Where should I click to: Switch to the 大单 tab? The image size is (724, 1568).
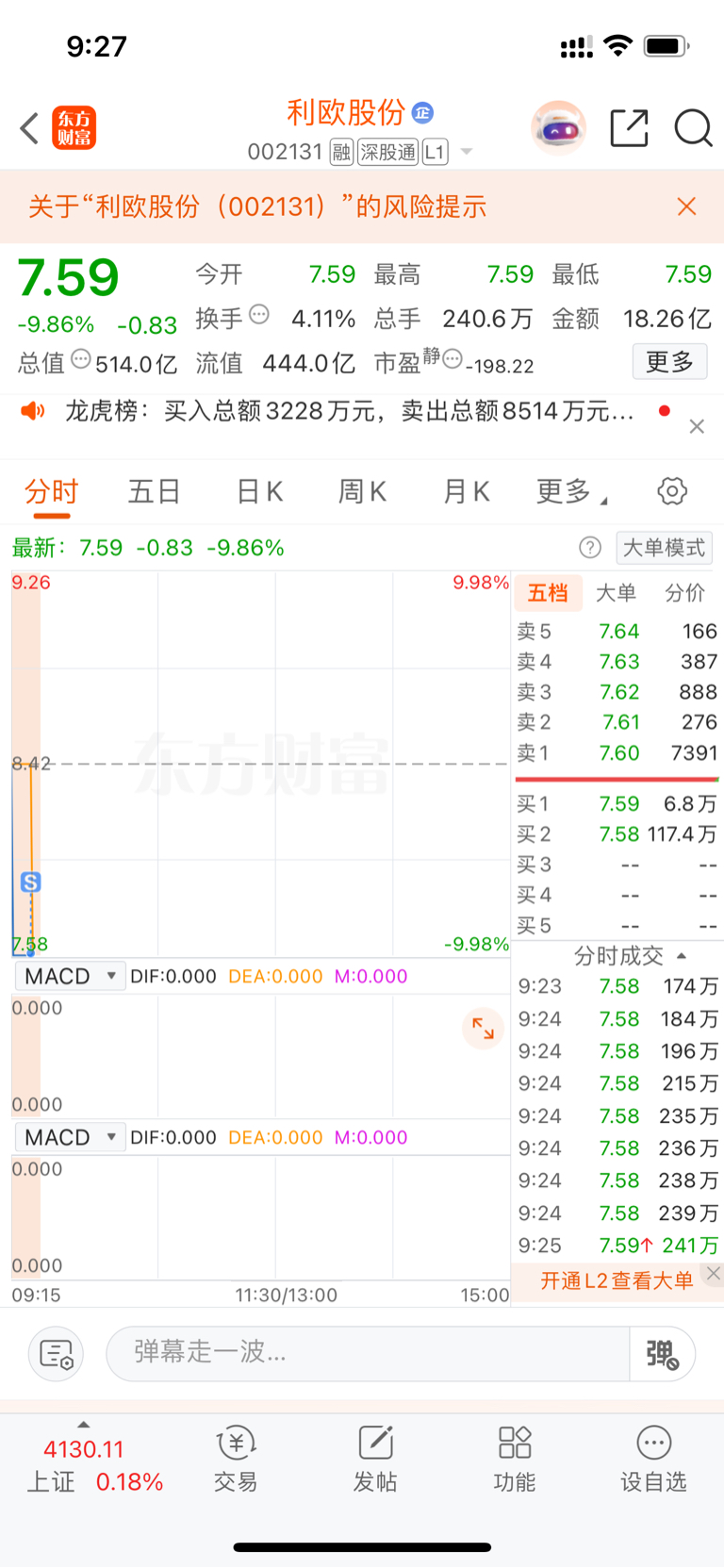[617, 593]
